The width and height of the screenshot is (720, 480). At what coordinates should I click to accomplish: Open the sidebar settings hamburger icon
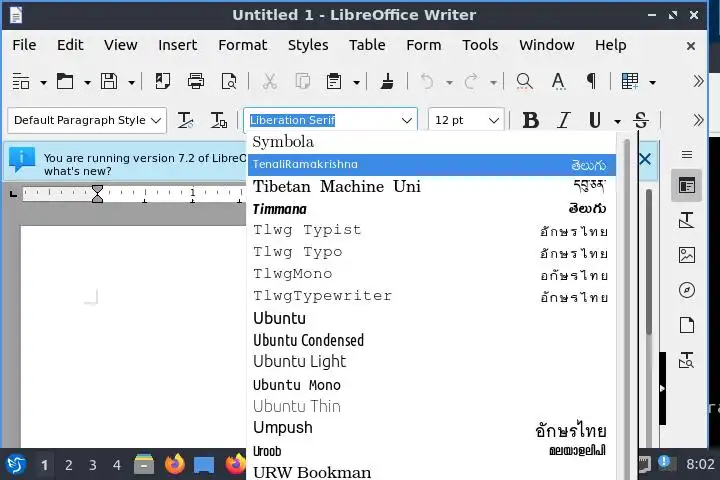click(687, 154)
